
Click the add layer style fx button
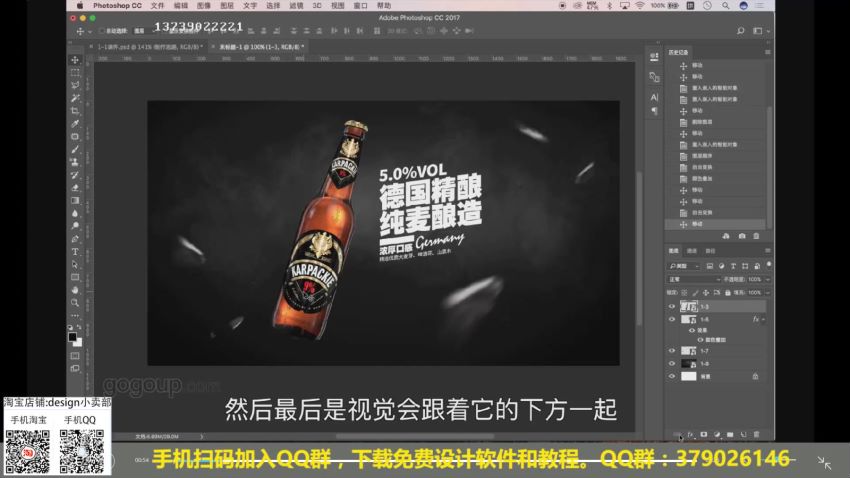tap(691, 435)
